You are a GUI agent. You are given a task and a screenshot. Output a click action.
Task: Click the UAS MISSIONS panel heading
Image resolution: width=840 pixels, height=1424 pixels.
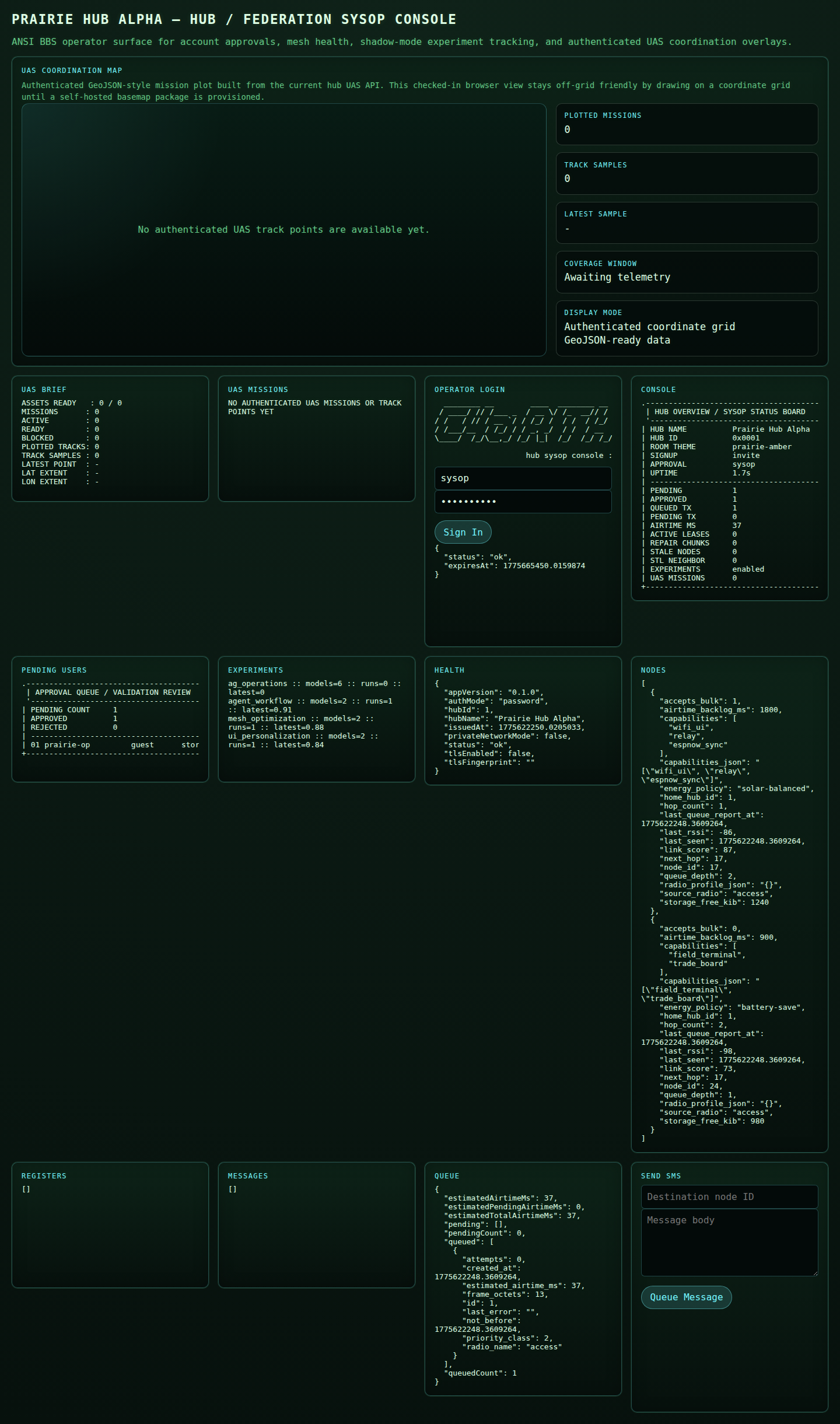pyautogui.click(x=258, y=390)
